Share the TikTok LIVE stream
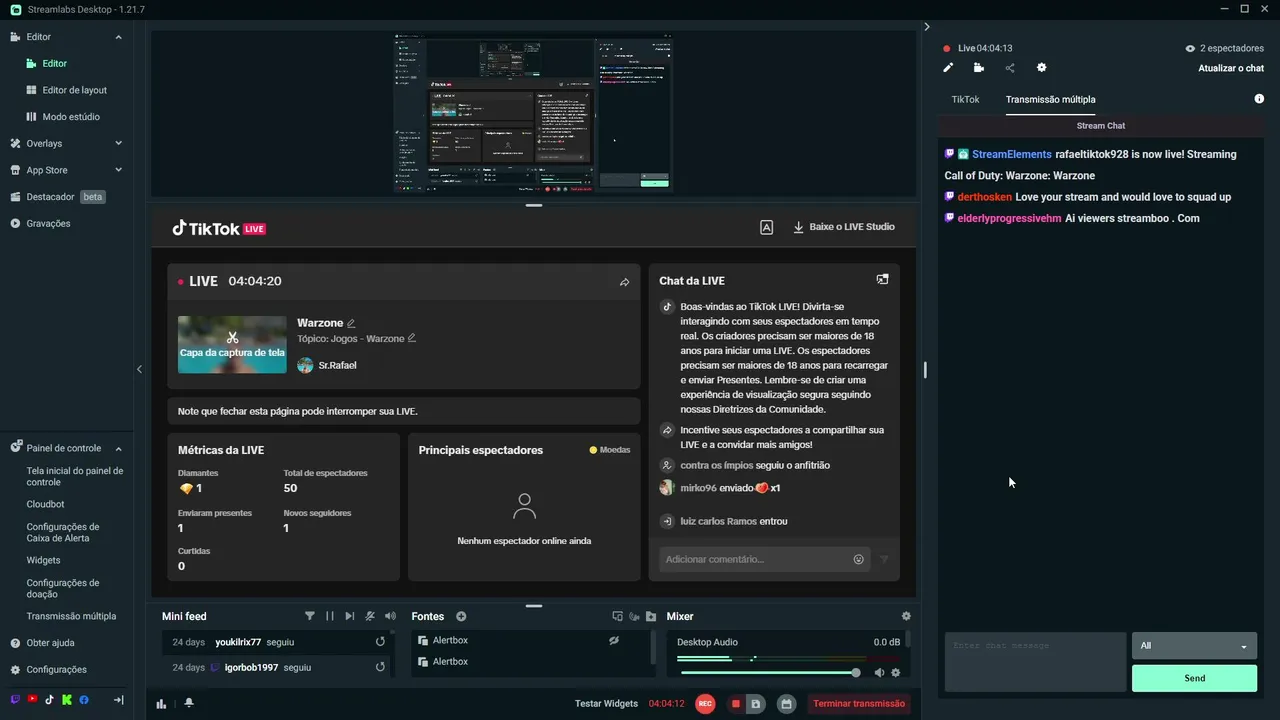Image resolution: width=1280 pixels, height=720 pixels. click(624, 282)
